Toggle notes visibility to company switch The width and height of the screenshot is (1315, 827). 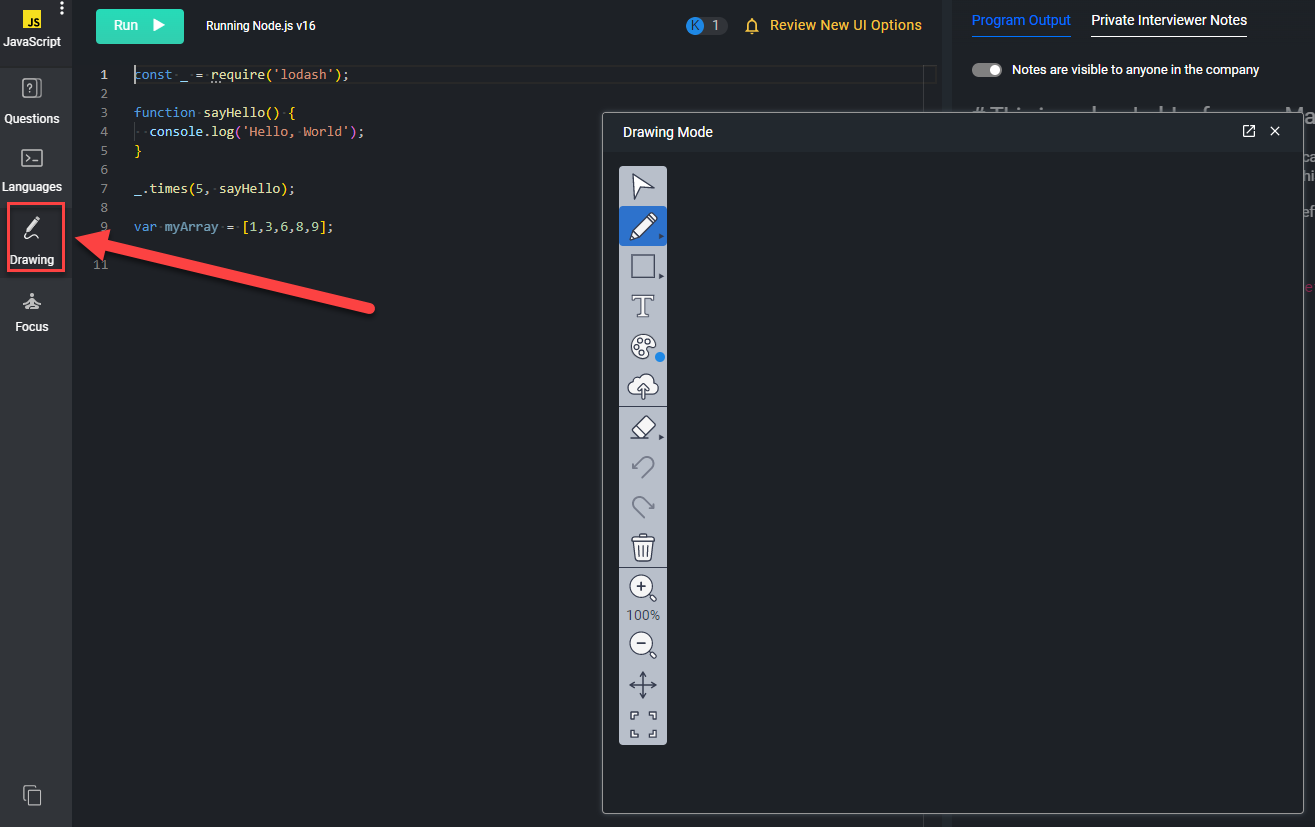987,70
